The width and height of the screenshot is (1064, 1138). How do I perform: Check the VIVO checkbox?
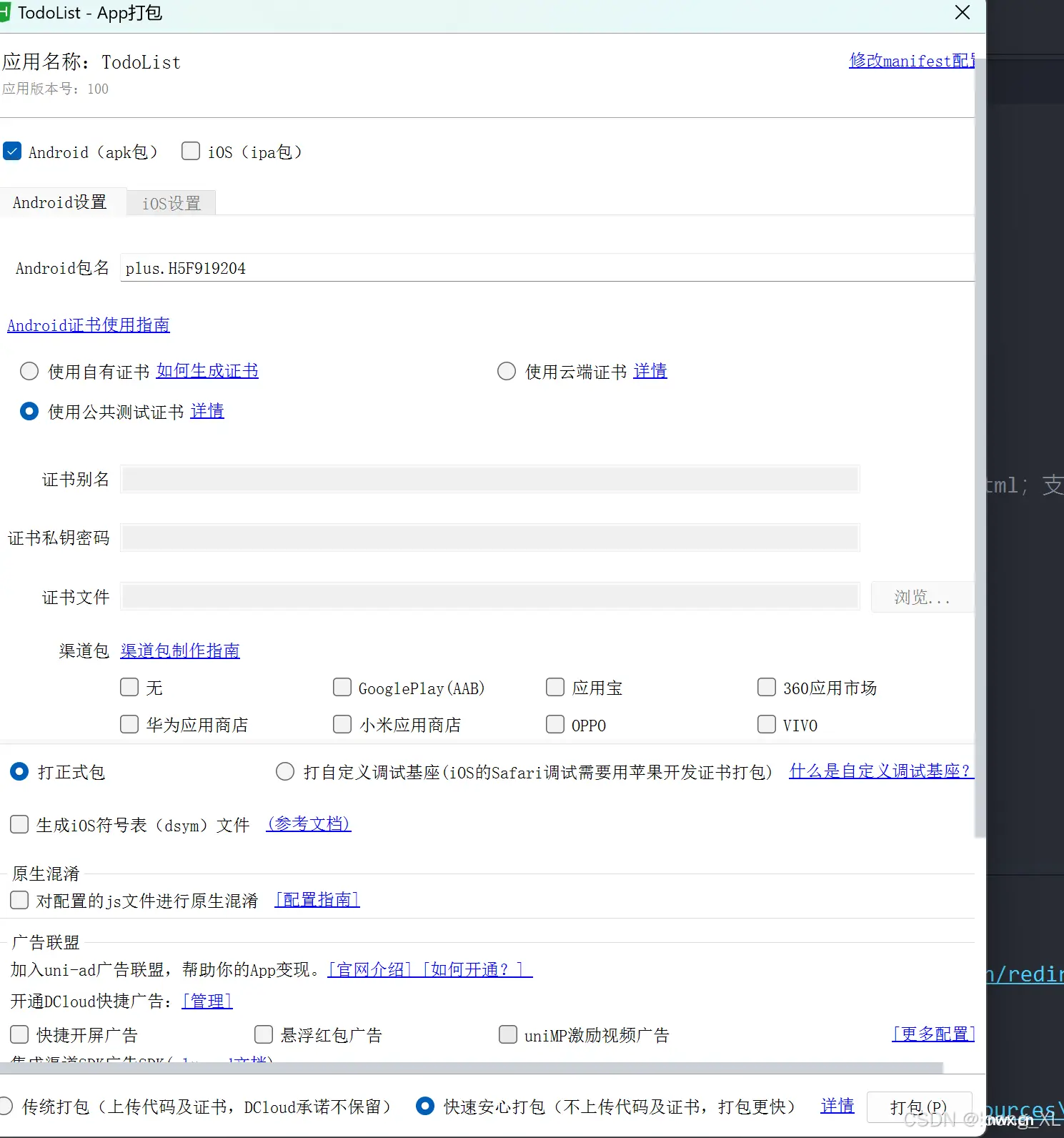[x=767, y=724]
